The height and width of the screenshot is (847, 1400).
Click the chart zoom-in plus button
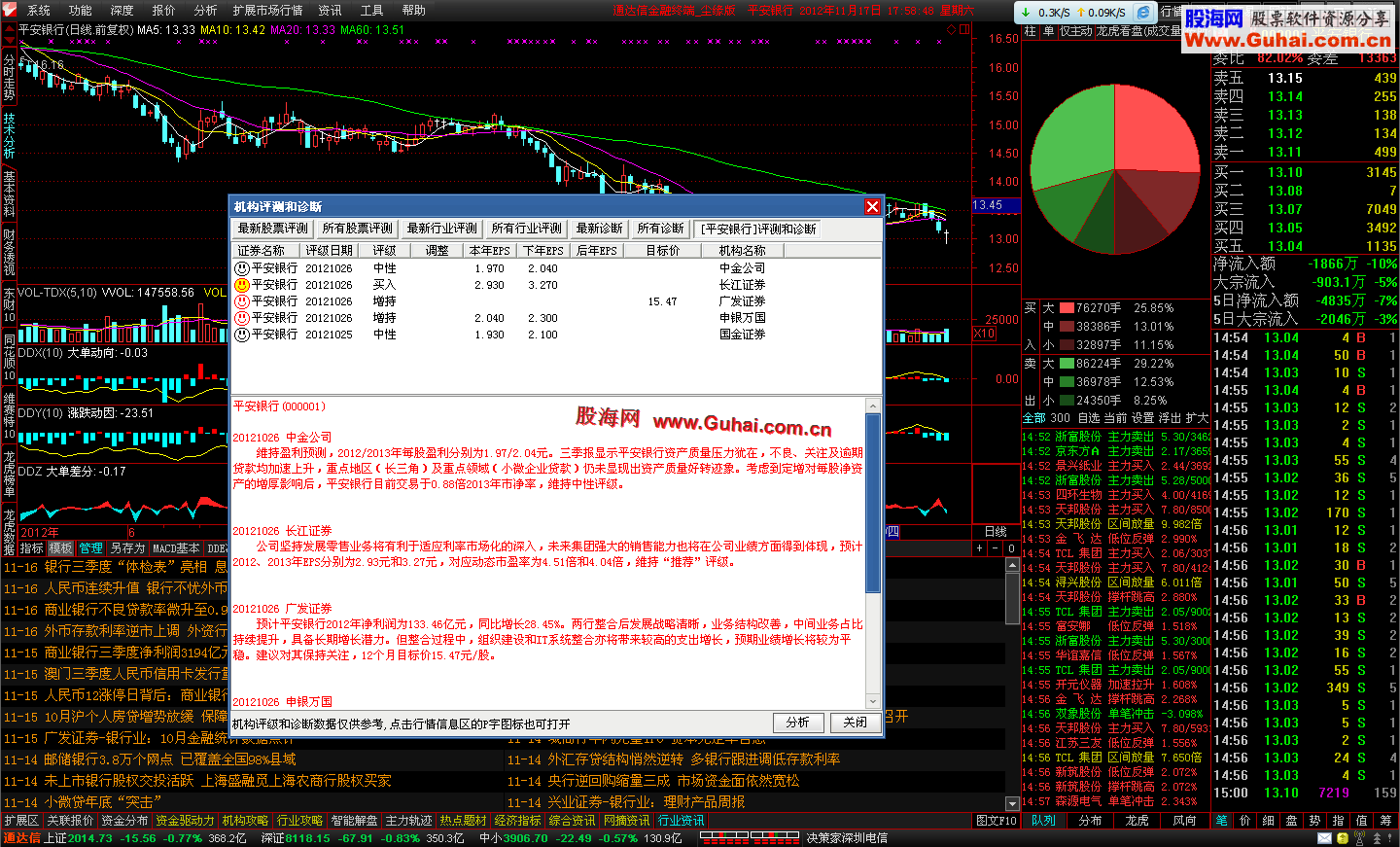pyautogui.click(x=979, y=548)
